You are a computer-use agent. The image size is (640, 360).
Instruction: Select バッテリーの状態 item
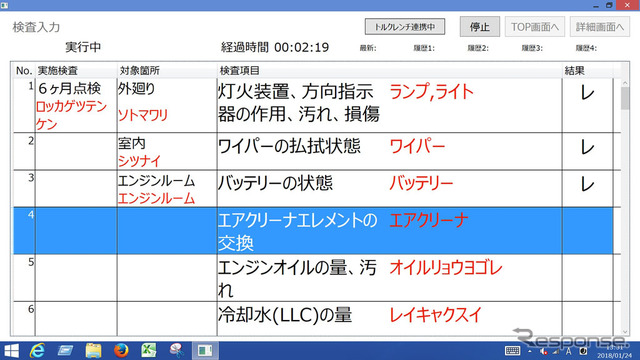click(275, 183)
